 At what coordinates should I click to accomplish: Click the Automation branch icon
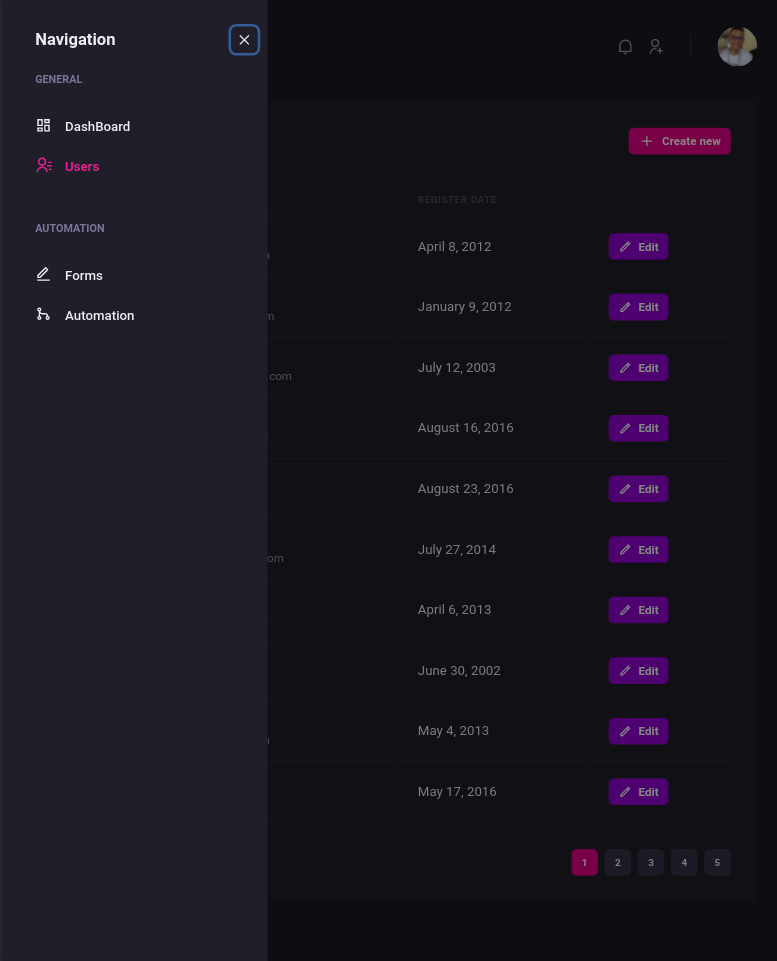pyautogui.click(x=43, y=314)
